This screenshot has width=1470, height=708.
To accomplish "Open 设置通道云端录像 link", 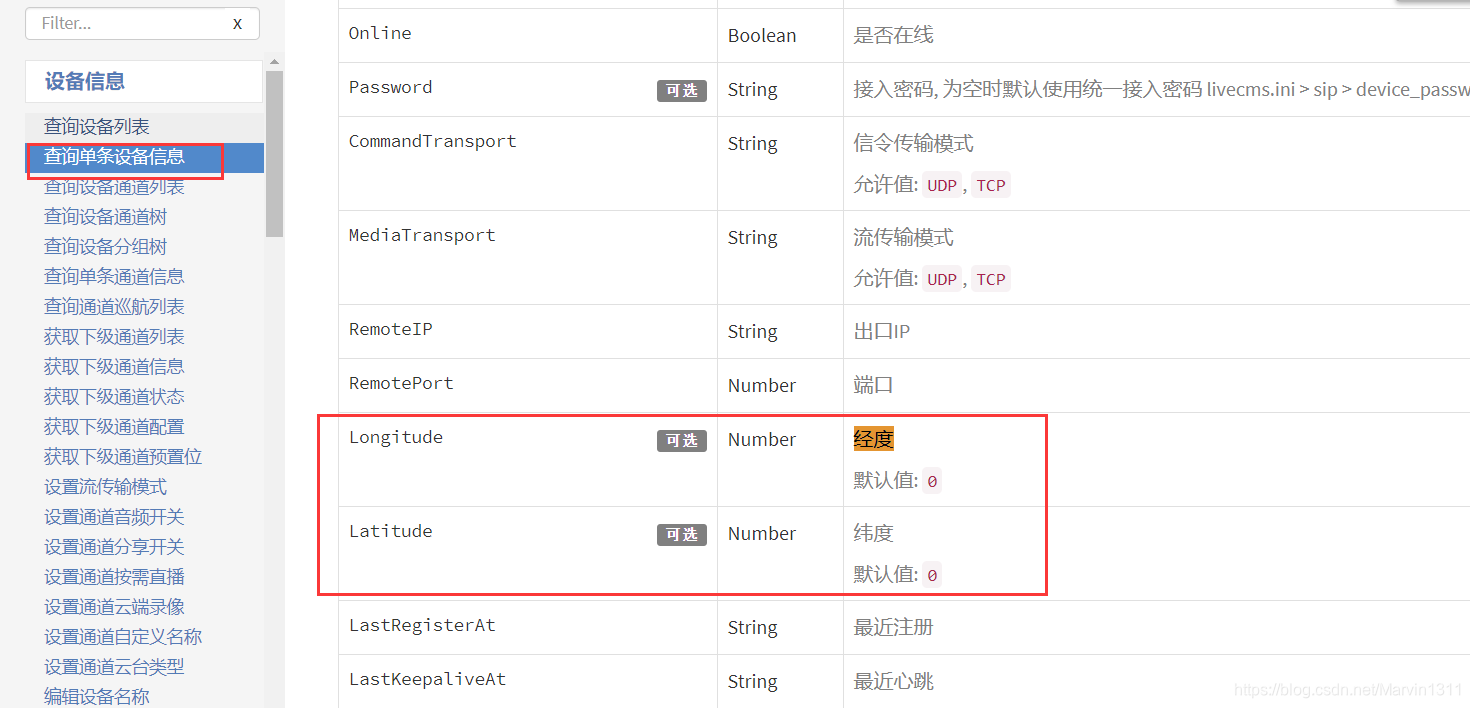I will 114,607.
